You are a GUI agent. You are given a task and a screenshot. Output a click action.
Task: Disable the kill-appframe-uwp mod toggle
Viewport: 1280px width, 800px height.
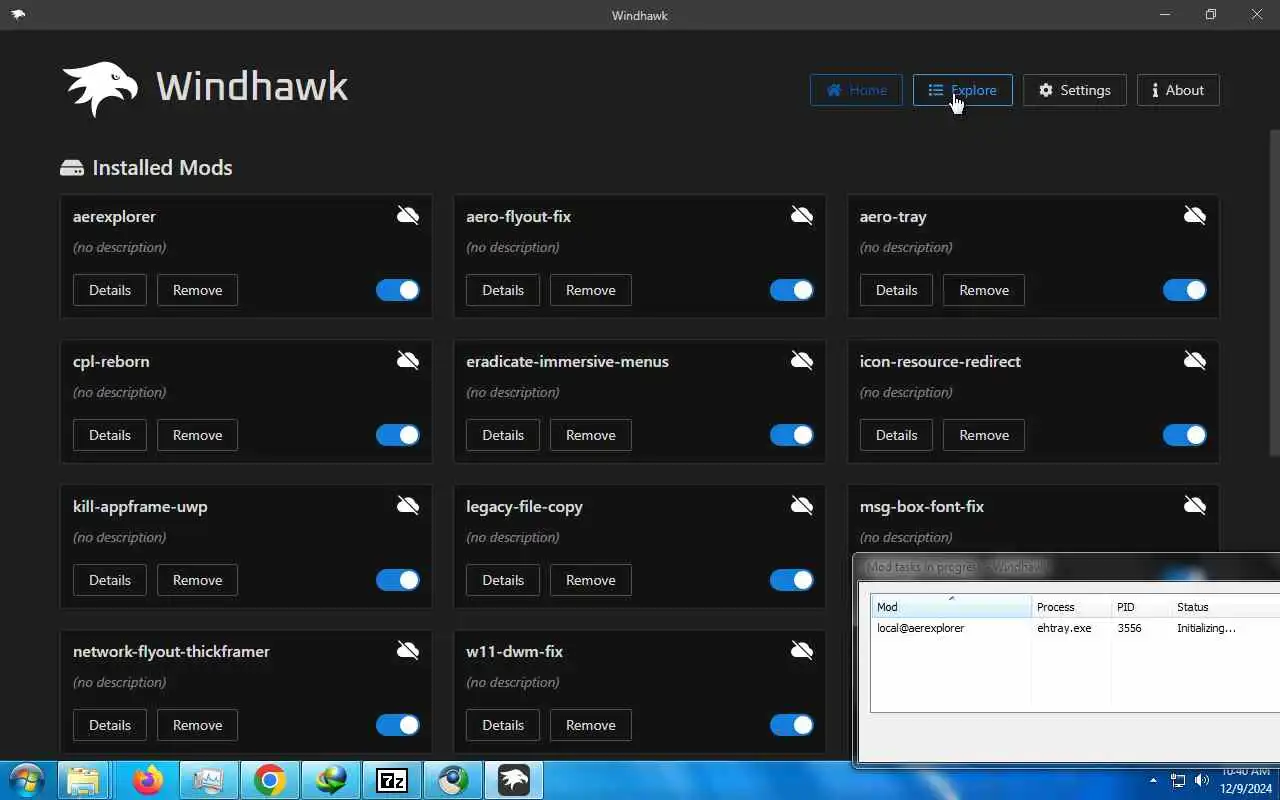(398, 580)
